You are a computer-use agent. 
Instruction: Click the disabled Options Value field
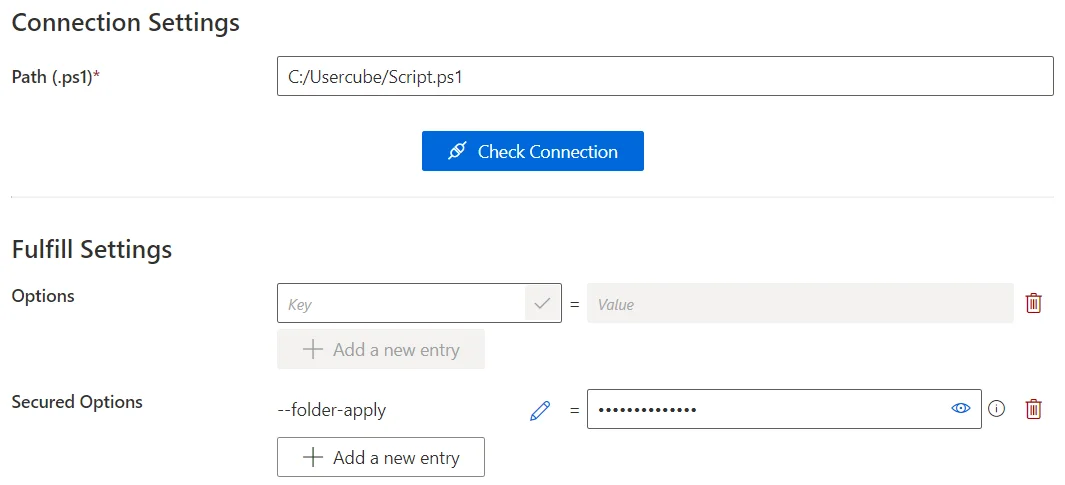(x=800, y=303)
